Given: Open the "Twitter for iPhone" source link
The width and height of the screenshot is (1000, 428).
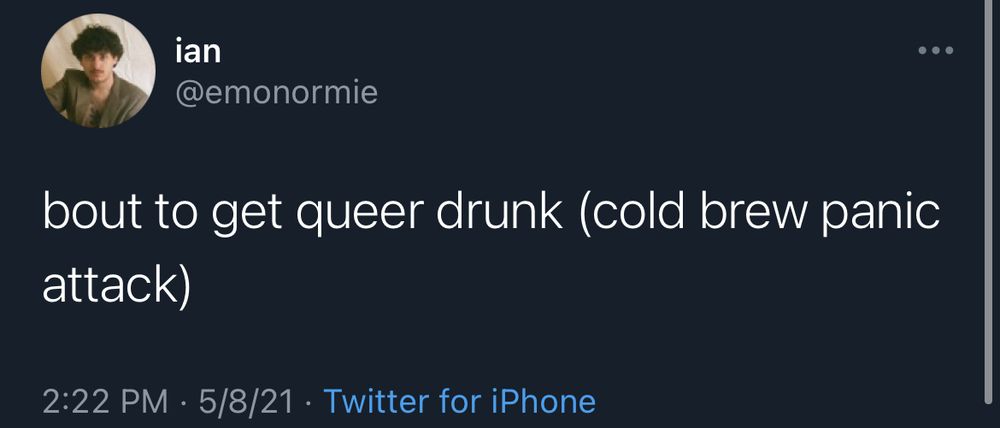Looking at the screenshot, I should point(460,401).
